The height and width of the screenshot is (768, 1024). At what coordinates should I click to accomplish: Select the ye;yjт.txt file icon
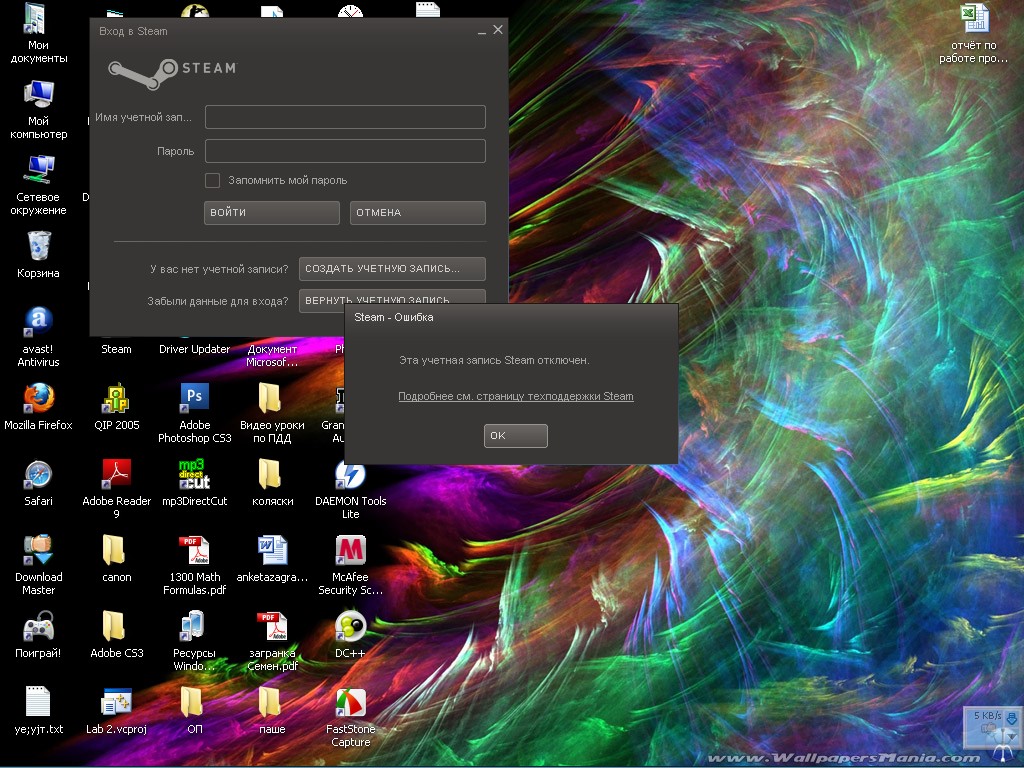[x=38, y=711]
